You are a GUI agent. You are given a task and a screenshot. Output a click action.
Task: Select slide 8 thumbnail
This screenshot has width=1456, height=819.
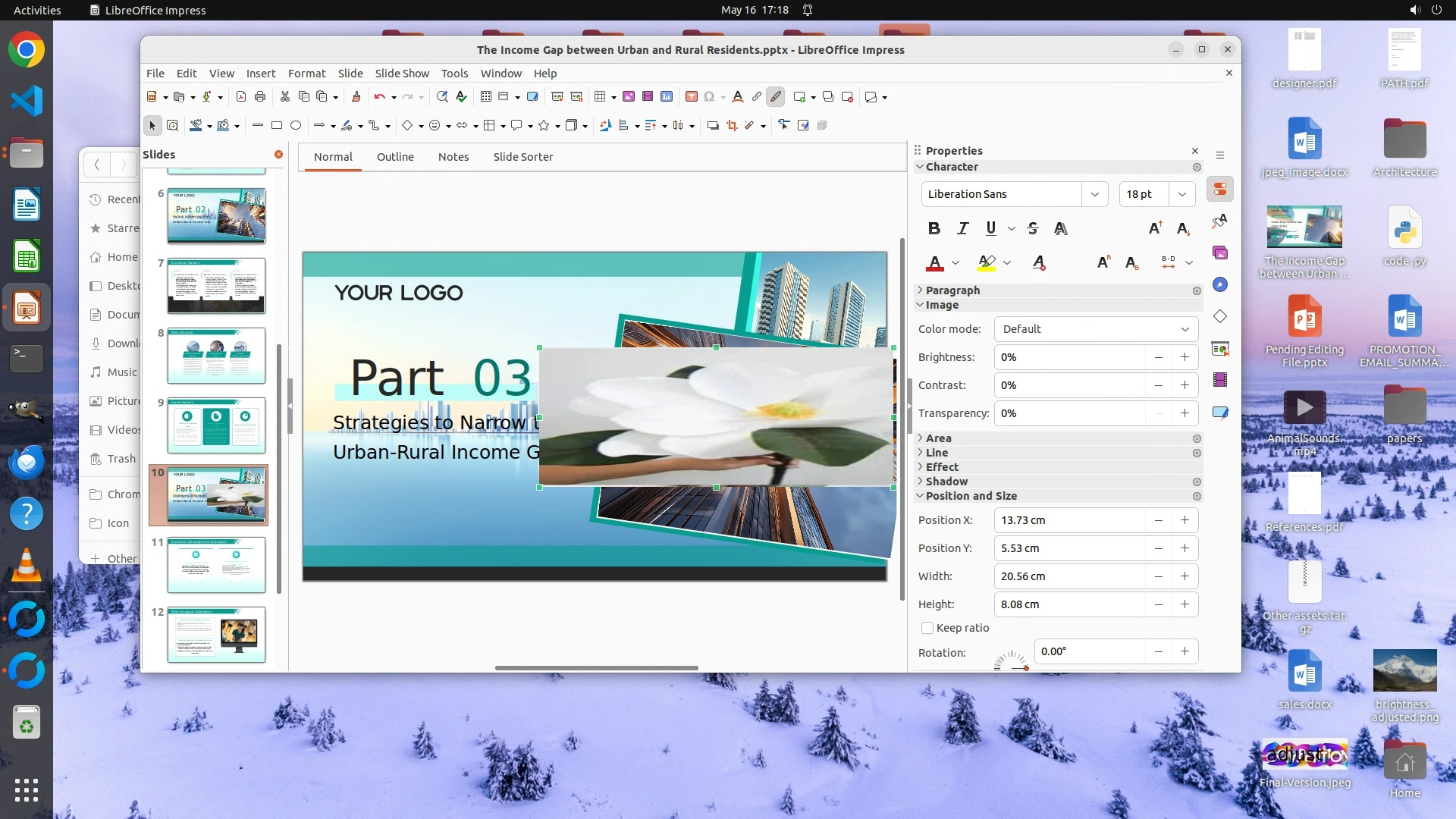tap(216, 356)
